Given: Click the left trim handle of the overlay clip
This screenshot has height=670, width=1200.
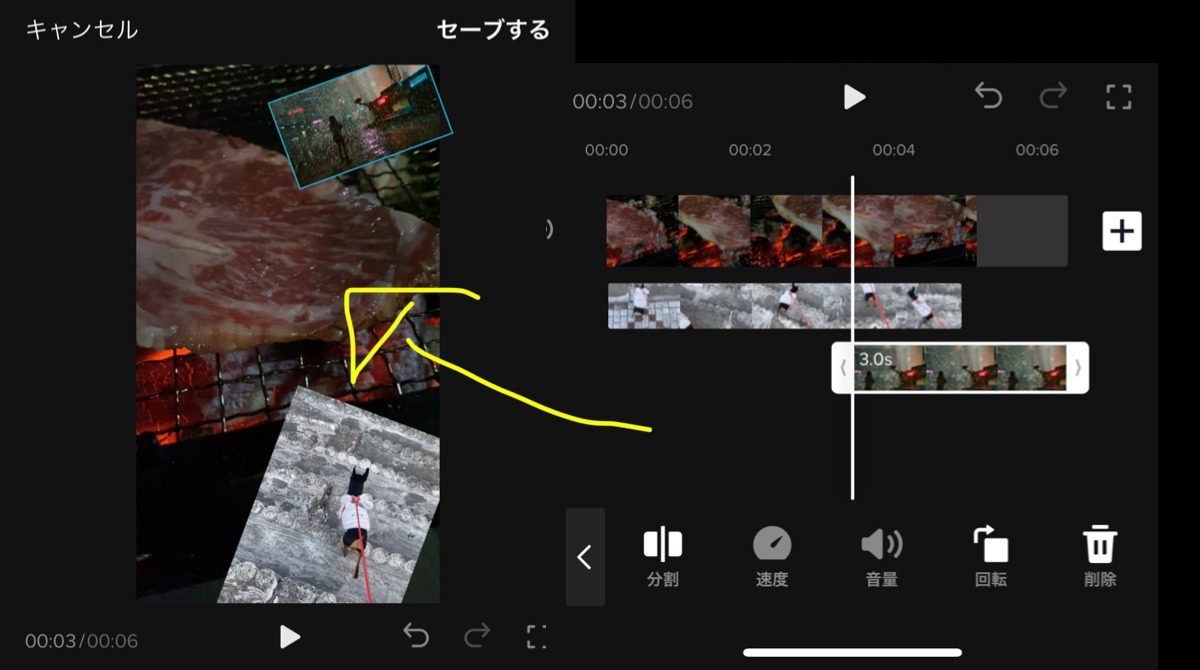Looking at the screenshot, I should (x=843, y=368).
